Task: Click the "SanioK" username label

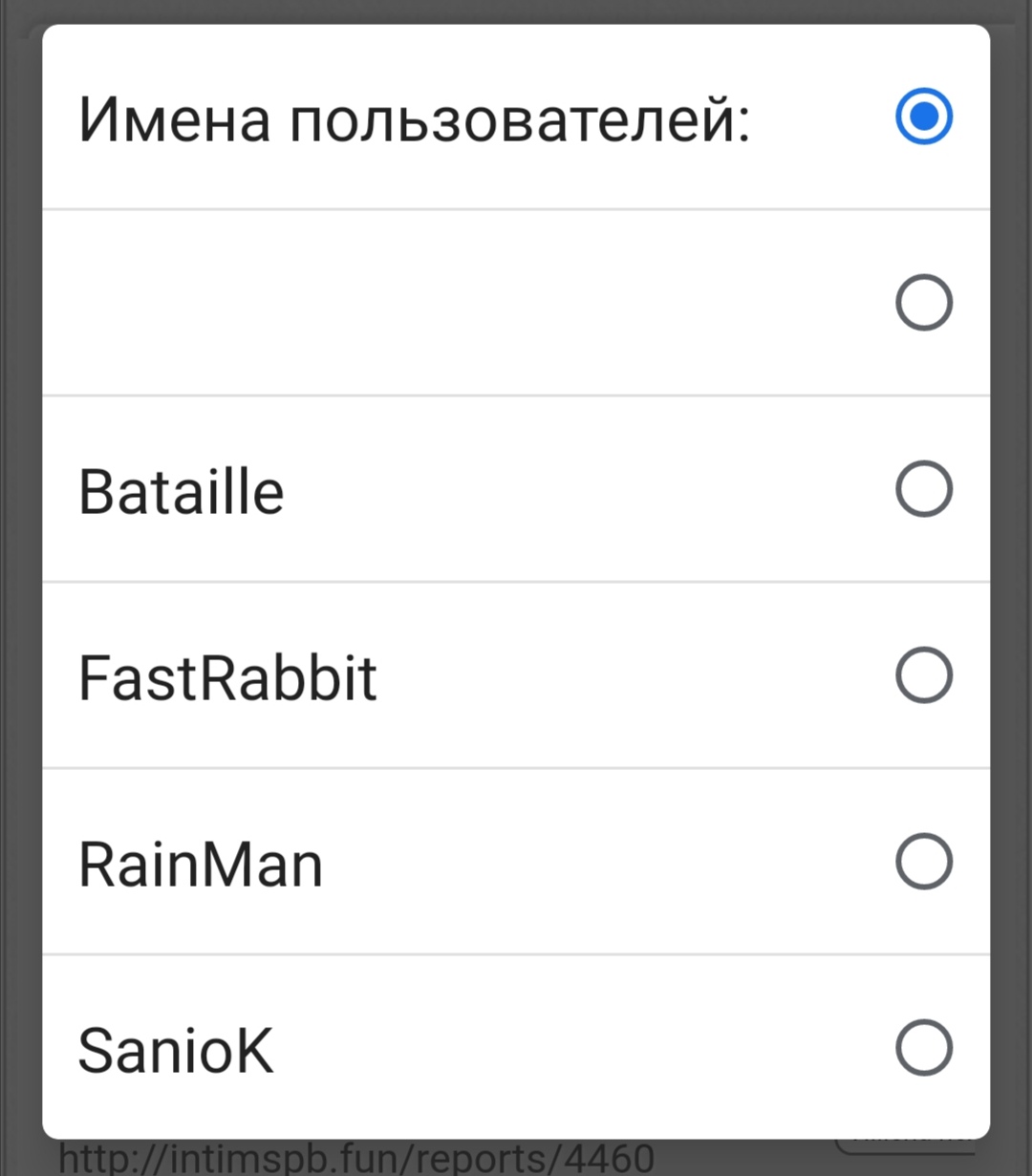Action: tap(176, 1051)
